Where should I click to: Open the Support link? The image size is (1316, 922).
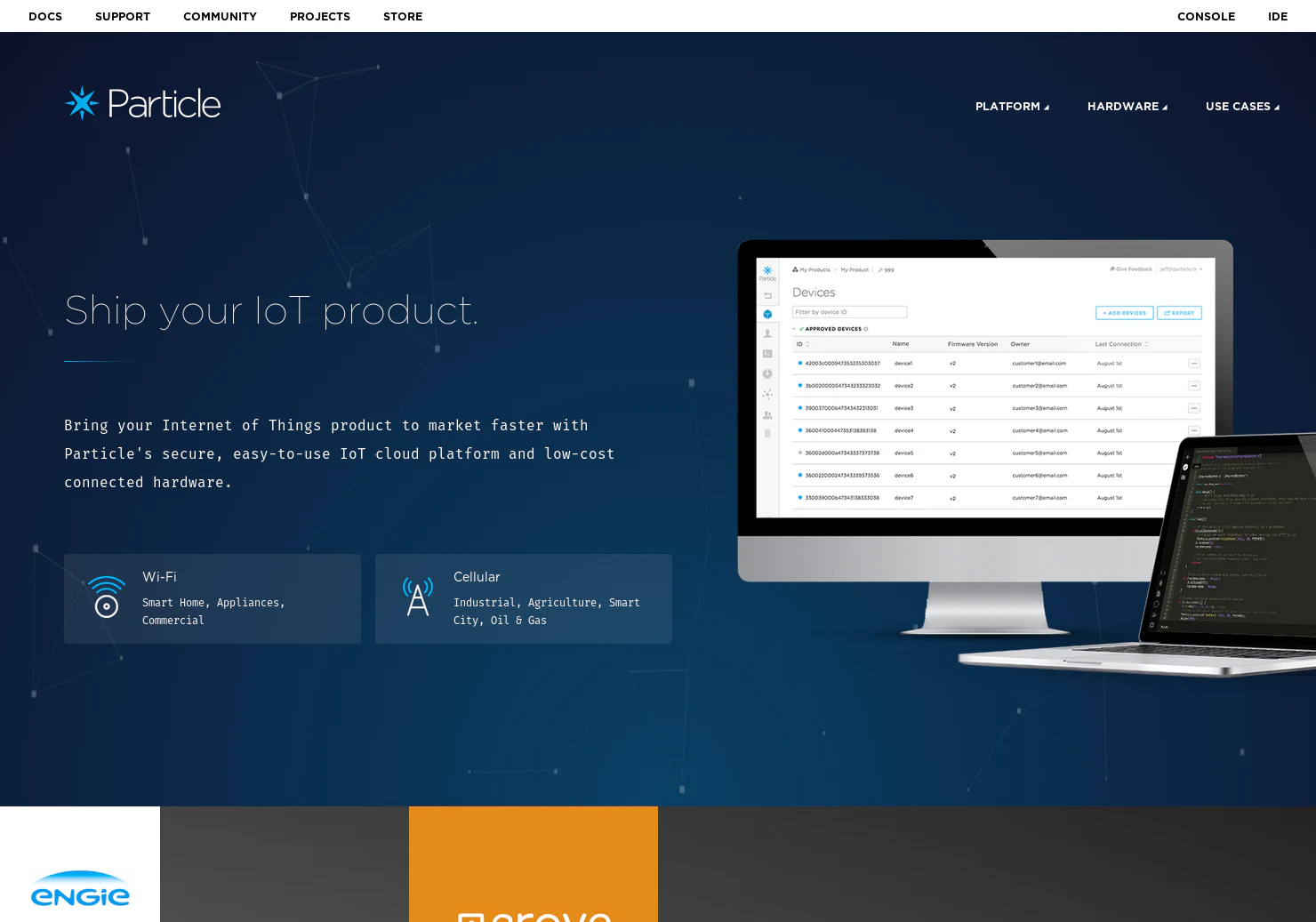(123, 16)
